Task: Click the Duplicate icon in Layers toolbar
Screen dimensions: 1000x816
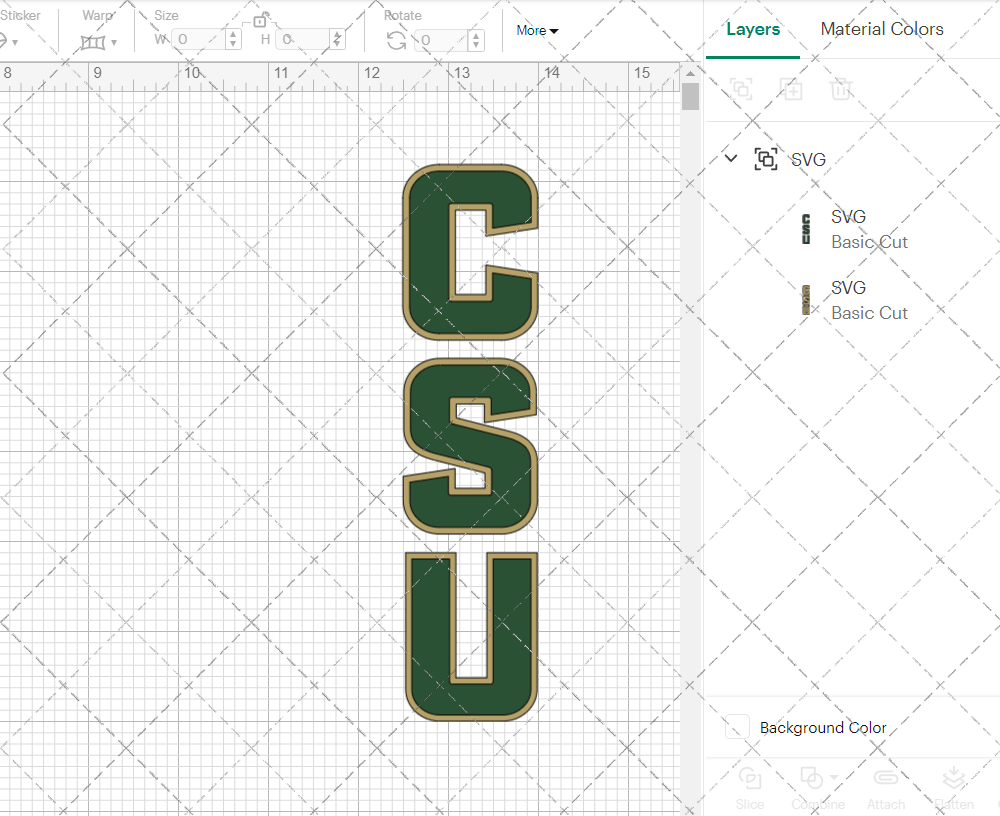Action: (791, 89)
